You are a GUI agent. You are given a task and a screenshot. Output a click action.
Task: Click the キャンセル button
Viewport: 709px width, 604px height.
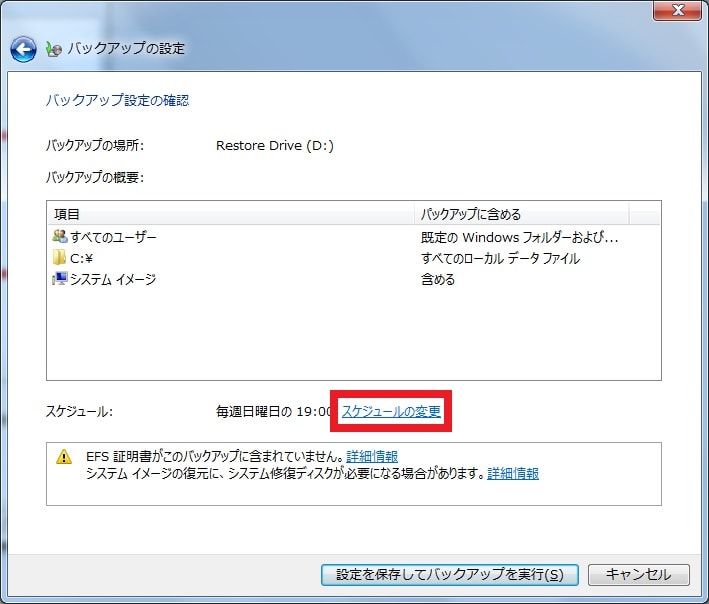point(638,575)
